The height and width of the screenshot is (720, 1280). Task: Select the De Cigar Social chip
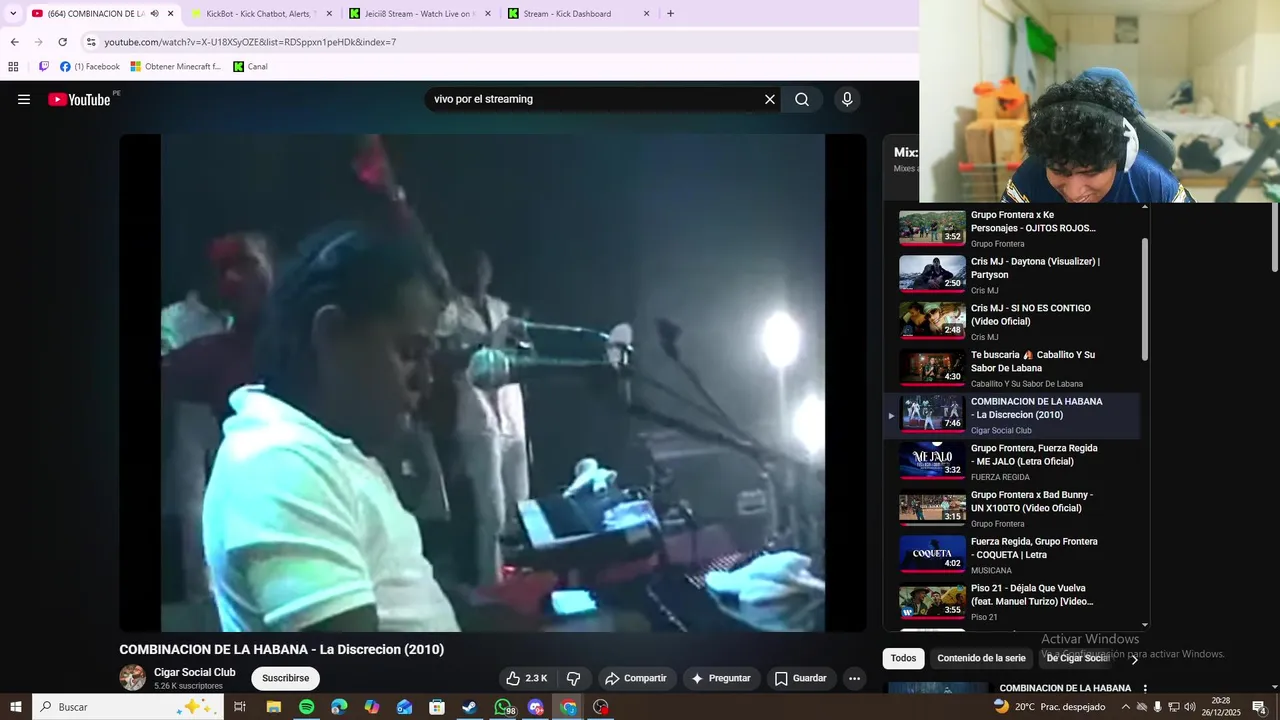pos(1077,658)
